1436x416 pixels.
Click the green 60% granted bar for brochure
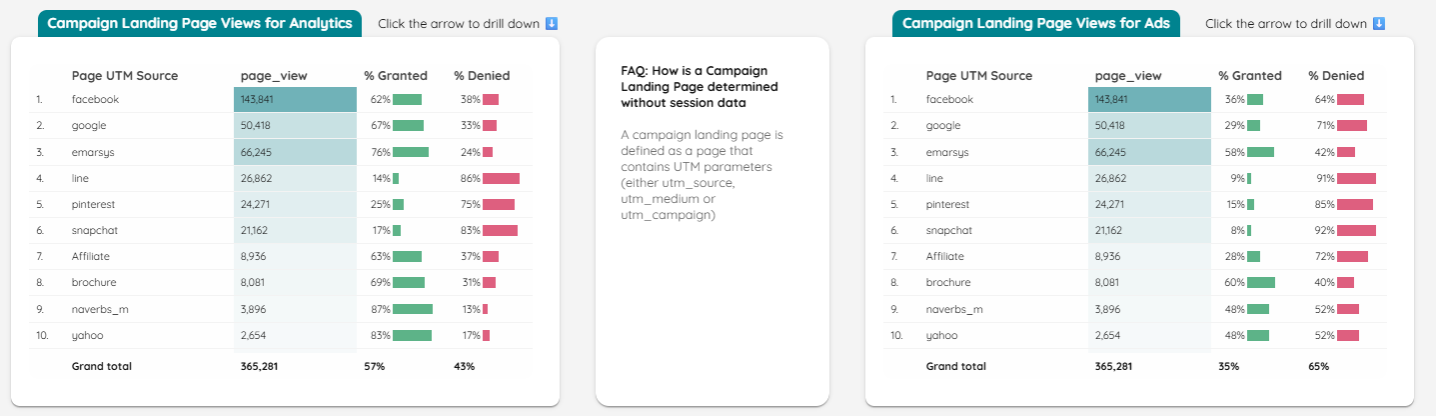point(1261,283)
